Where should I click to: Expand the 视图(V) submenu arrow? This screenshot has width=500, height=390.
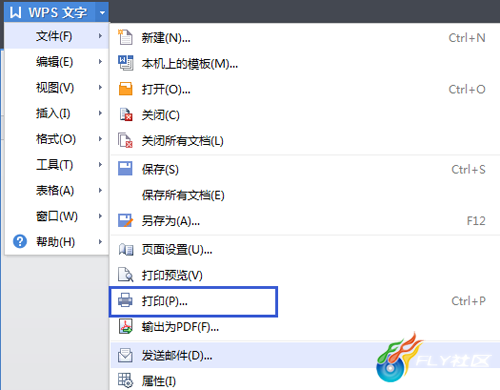click(100, 87)
